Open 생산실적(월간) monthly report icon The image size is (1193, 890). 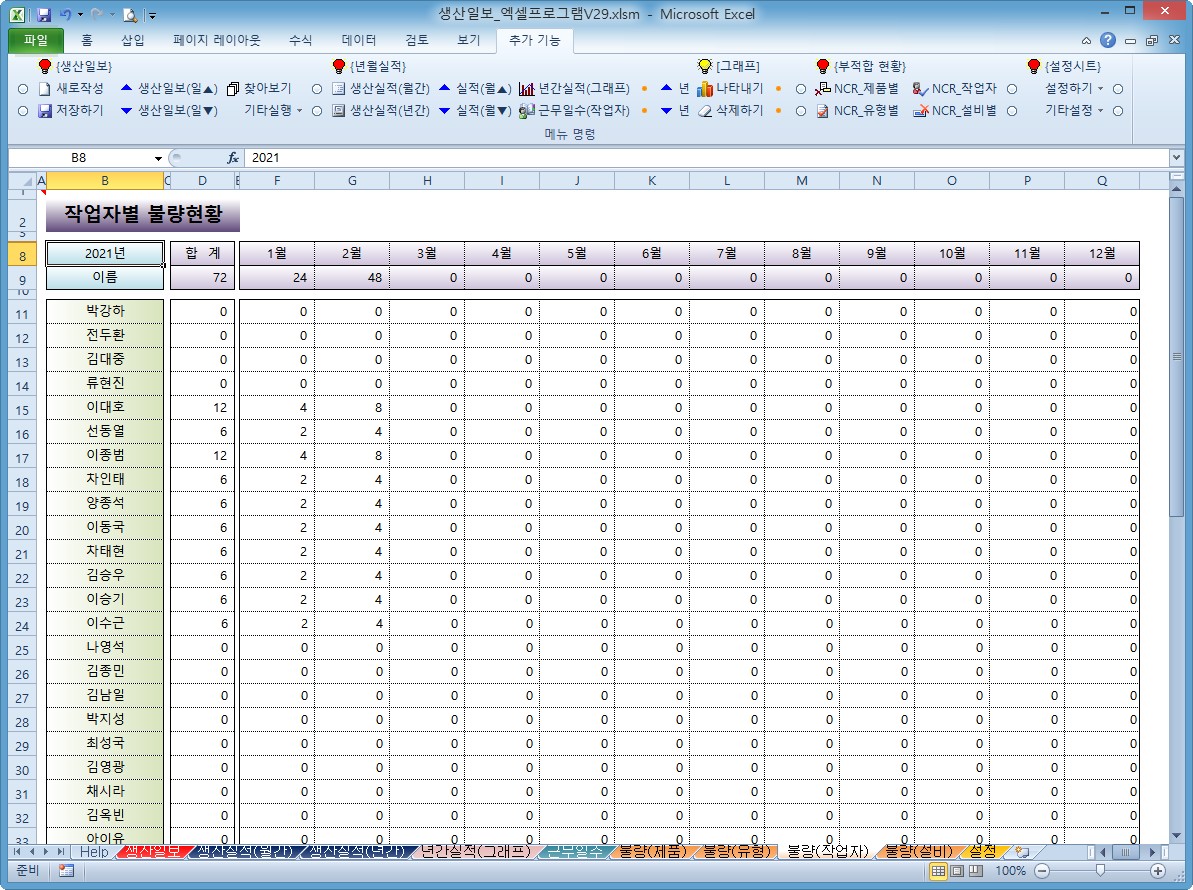pyautogui.click(x=339, y=89)
